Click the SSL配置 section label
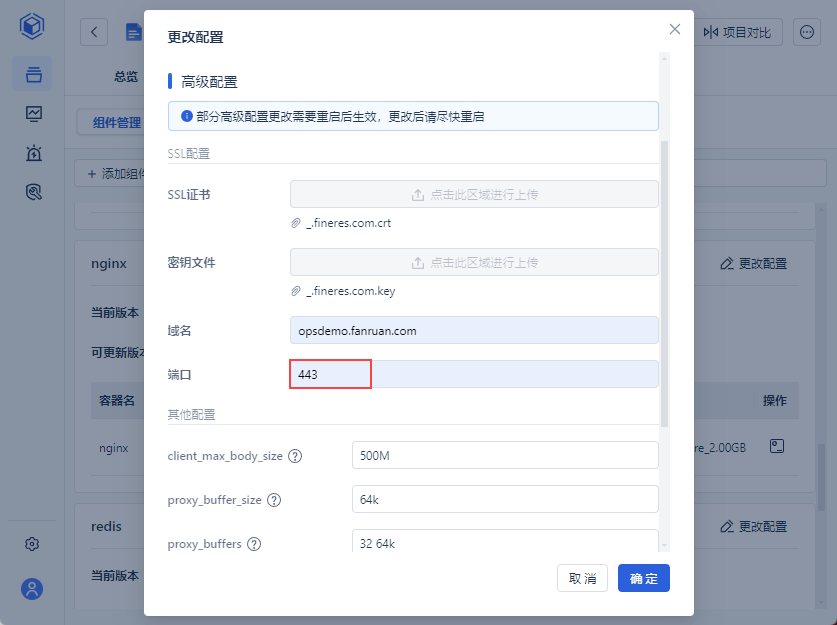 (188, 154)
